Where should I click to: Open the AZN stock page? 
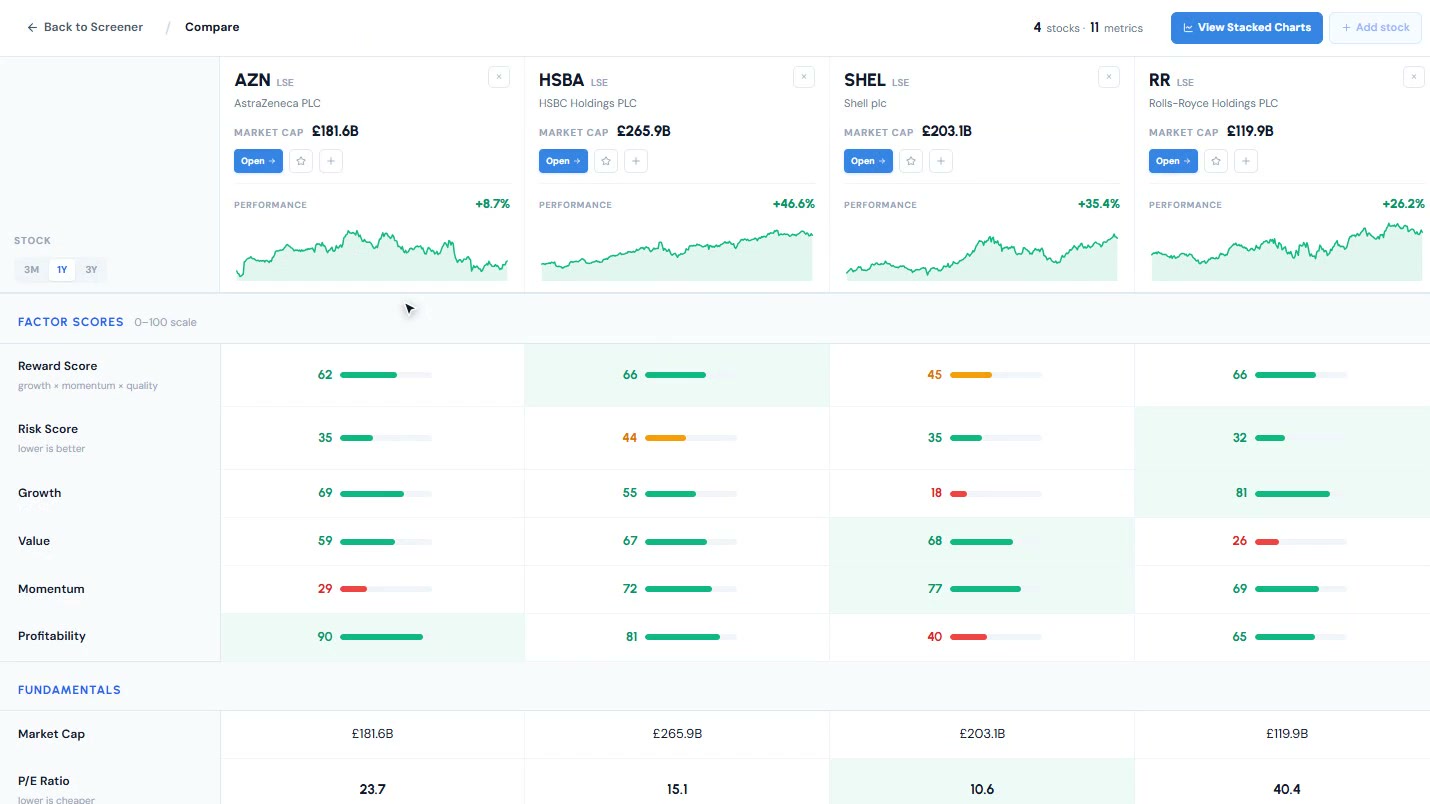[258, 161]
